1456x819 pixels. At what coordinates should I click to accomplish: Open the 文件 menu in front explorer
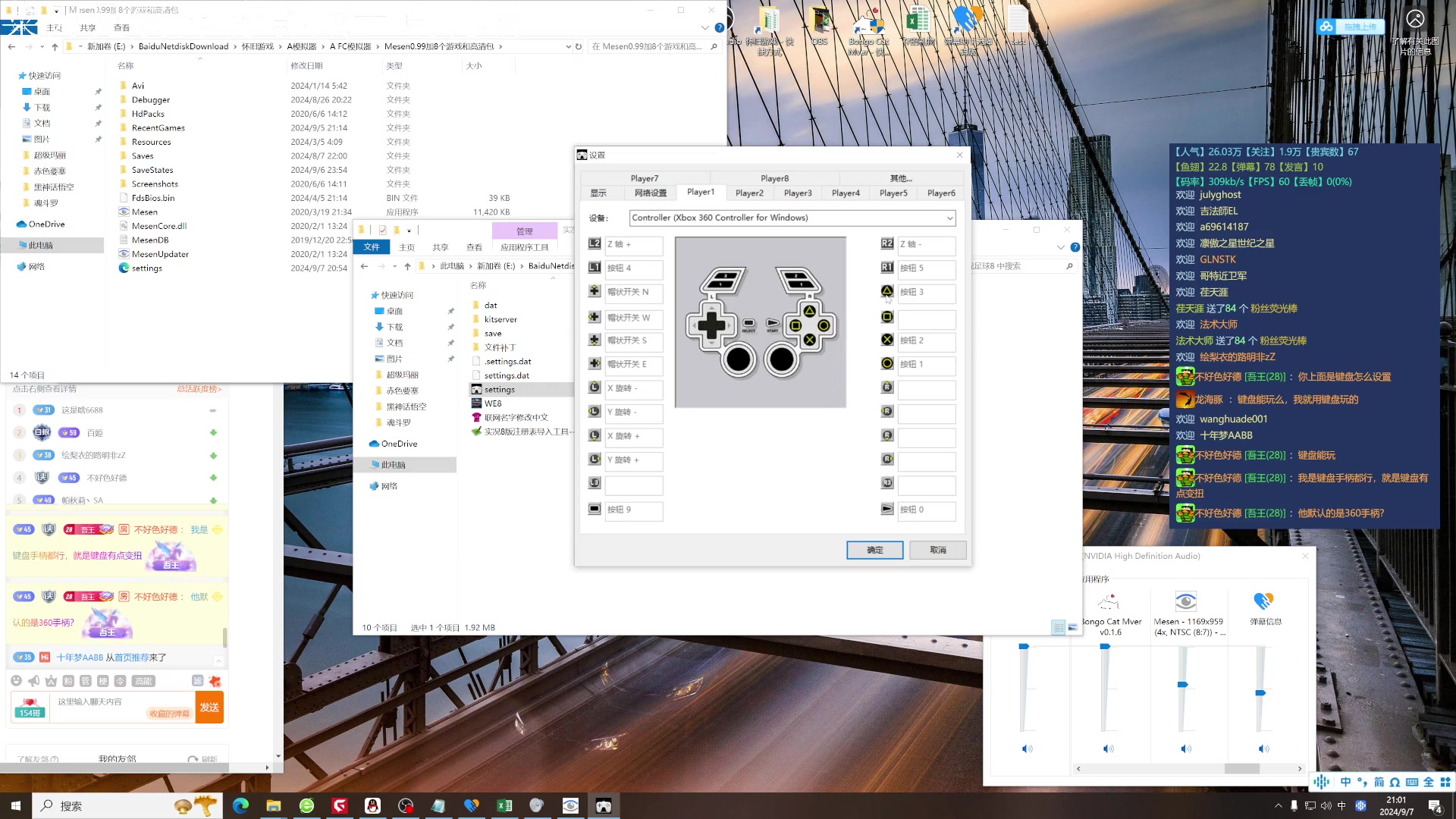[372, 247]
